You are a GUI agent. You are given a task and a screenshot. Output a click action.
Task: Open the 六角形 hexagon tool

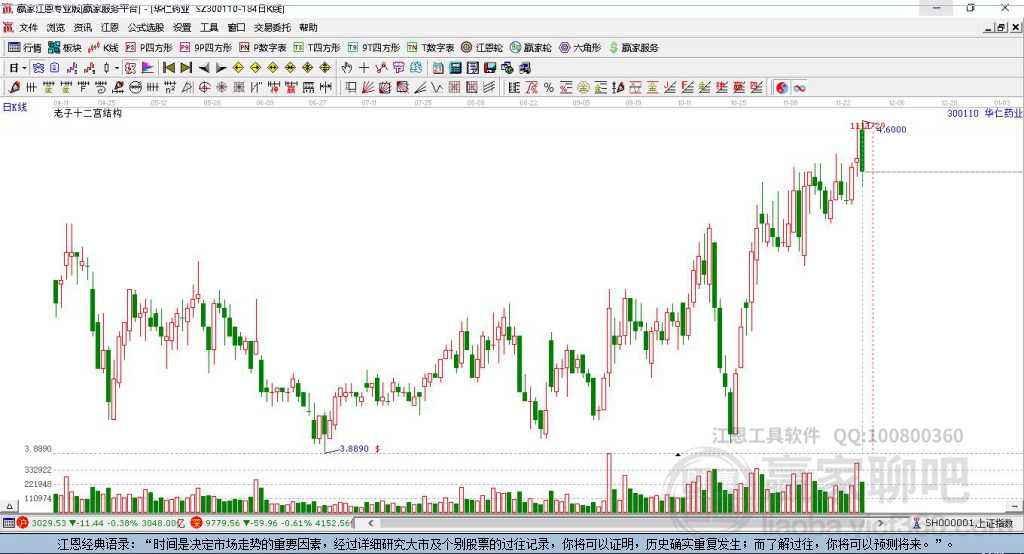click(580, 48)
